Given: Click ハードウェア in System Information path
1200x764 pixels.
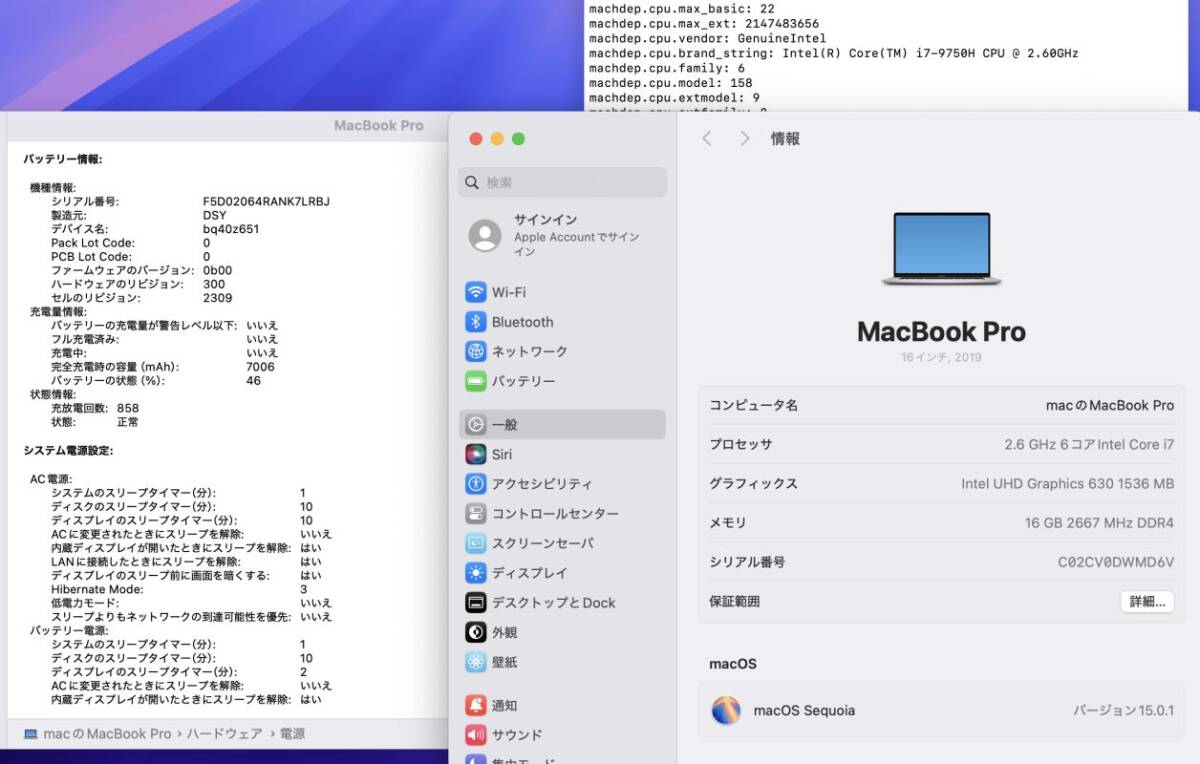Looking at the screenshot, I should tap(225, 734).
